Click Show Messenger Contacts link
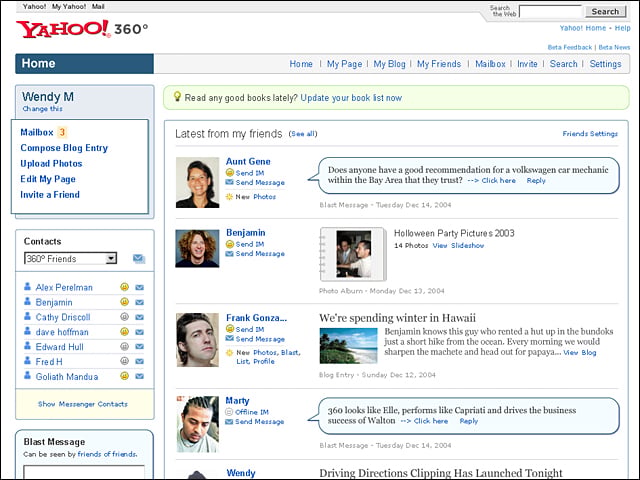 (83, 404)
